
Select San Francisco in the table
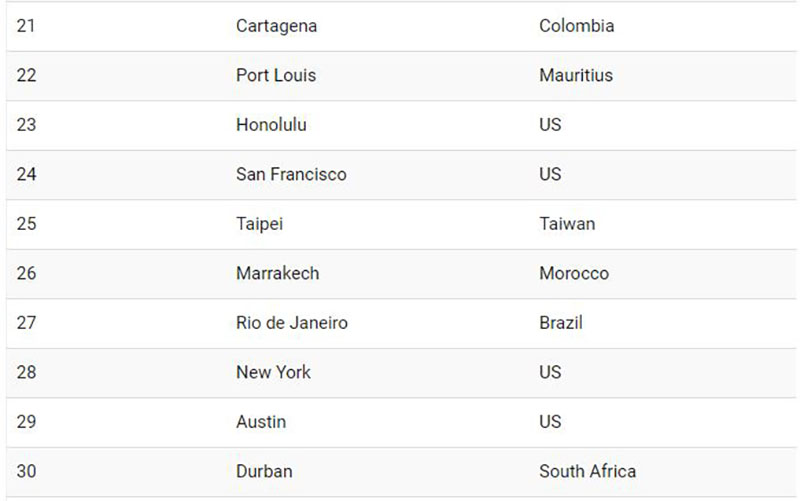[291, 174]
